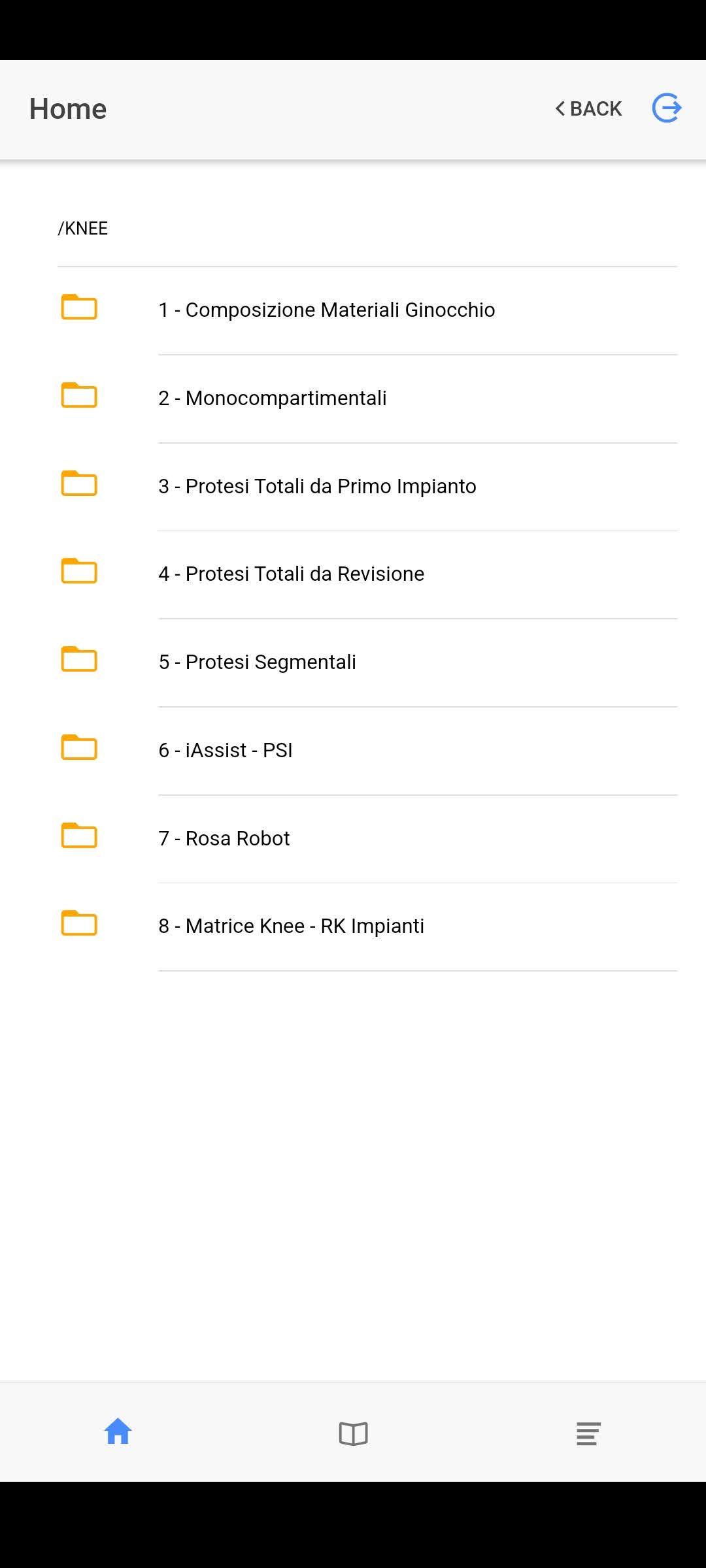This screenshot has width=706, height=1568.
Task: Open '4 - Protesi Totali da Revisione'
Action: pos(292,574)
